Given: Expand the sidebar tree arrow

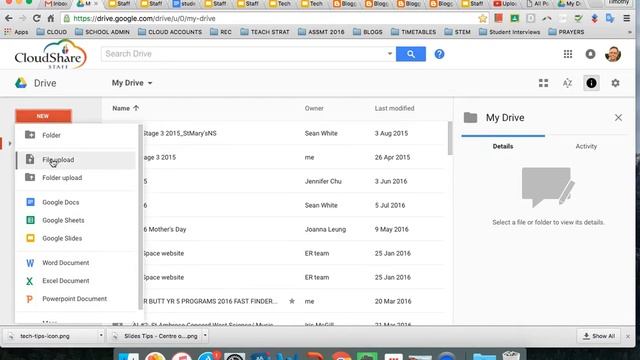Looking at the screenshot, I should (x=10, y=143).
